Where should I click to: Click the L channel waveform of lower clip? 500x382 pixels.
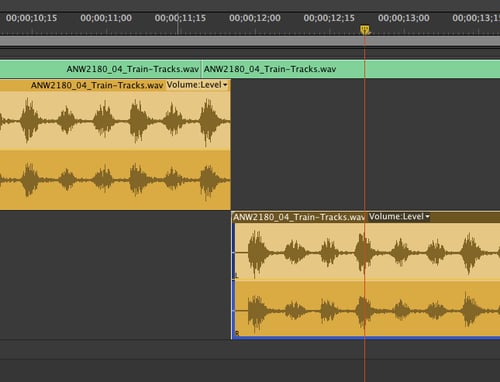click(x=367, y=252)
